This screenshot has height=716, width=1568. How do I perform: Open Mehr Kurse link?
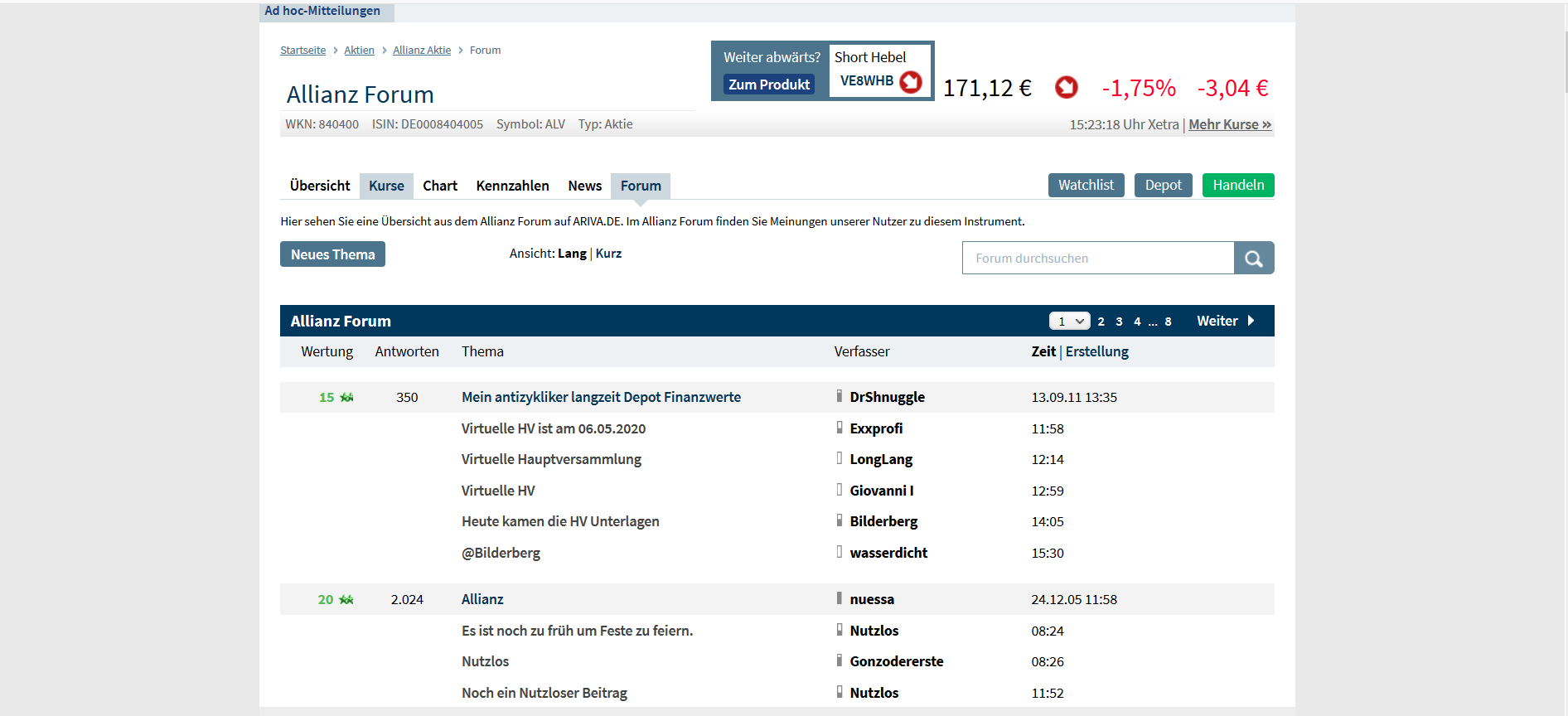coord(1229,124)
